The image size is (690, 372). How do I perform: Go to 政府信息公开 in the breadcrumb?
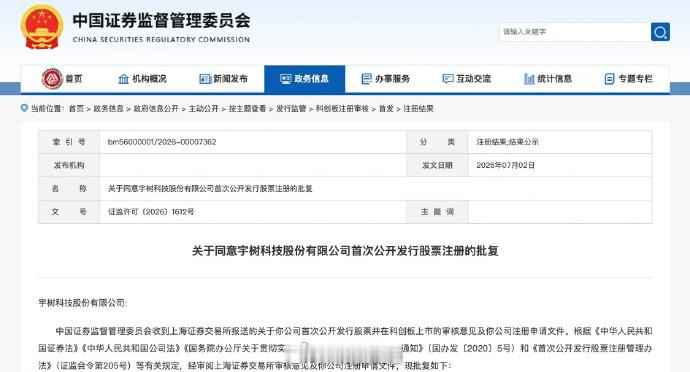[x=156, y=108]
